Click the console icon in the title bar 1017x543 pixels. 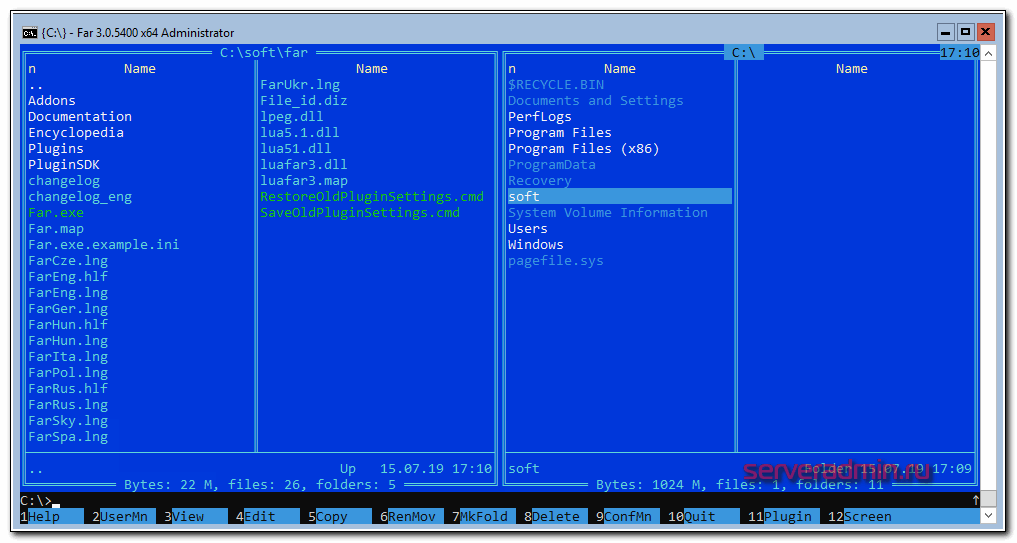click(x=30, y=33)
